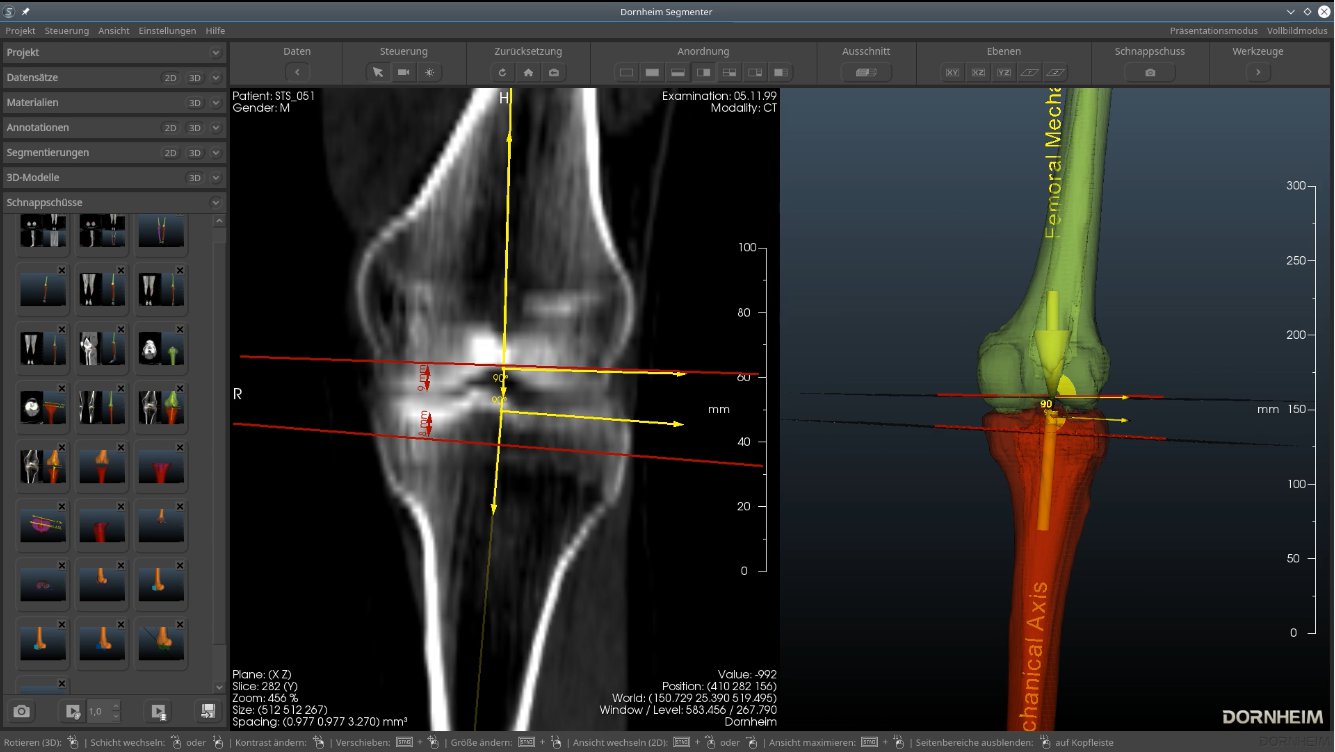Screen dimensions: 1335x752
Task: Open the Steuerung menu in the menu bar
Action: pos(67,31)
